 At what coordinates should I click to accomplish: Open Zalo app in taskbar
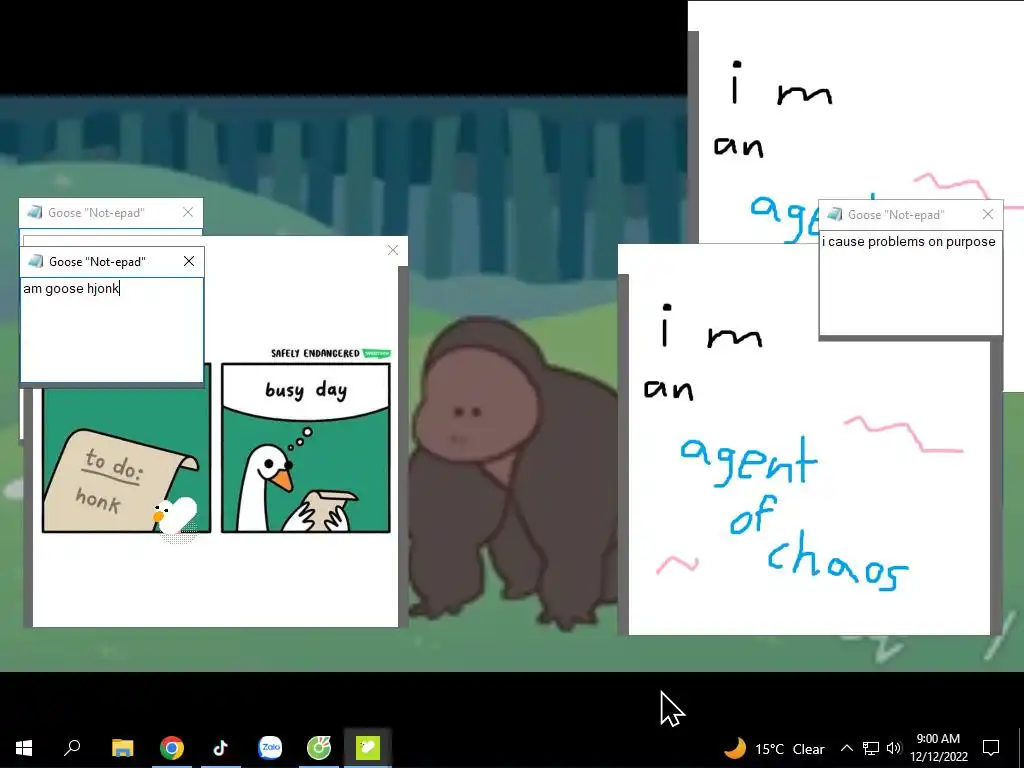coord(270,748)
